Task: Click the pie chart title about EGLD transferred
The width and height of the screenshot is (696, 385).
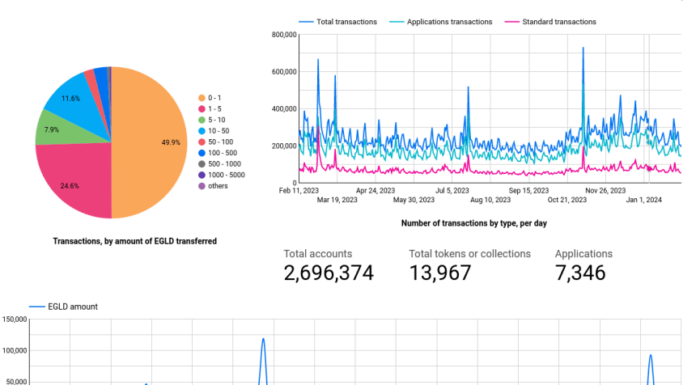Action: coord(135,241)
